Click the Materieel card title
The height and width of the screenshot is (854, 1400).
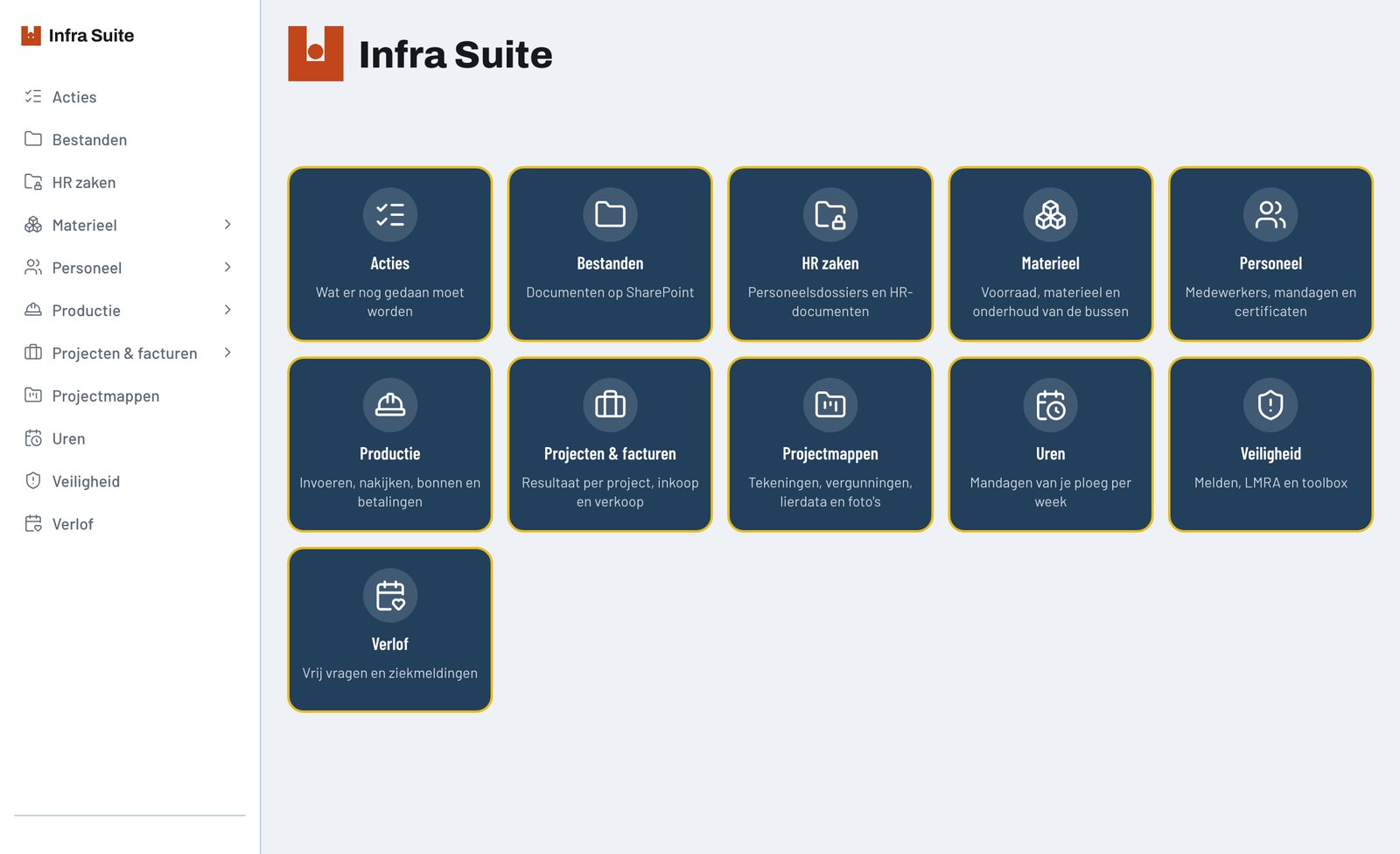click(1051, 263)
